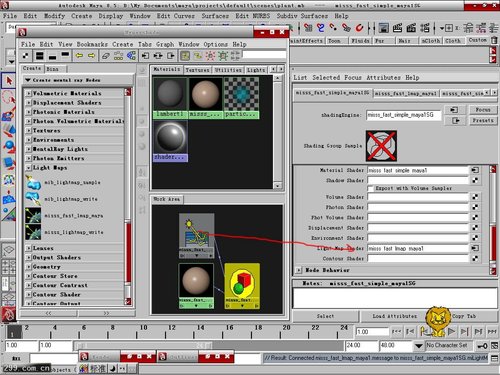Switch to Textures tab in Hypershade
Screen dimensions: 500x375
(197, 70)
